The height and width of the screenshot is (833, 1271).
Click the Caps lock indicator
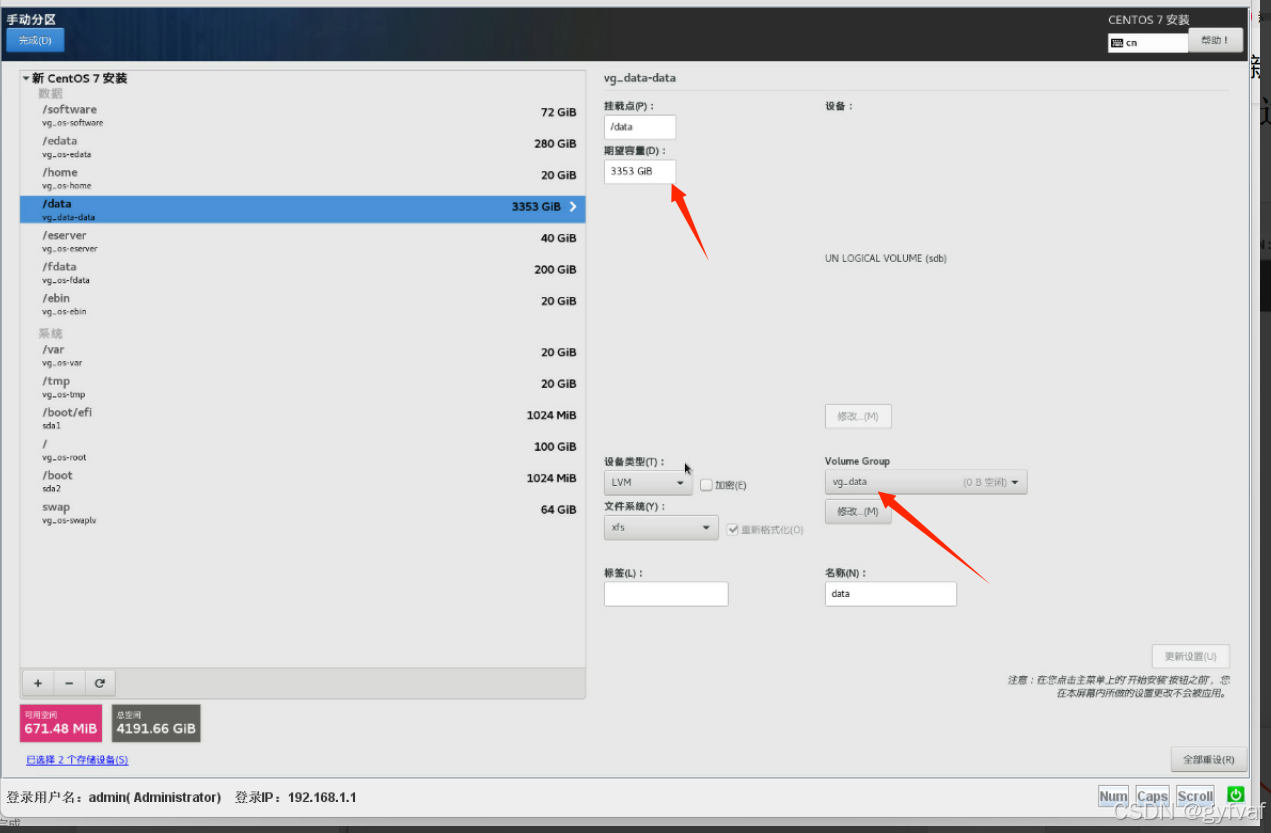(x=1152, y=796)
